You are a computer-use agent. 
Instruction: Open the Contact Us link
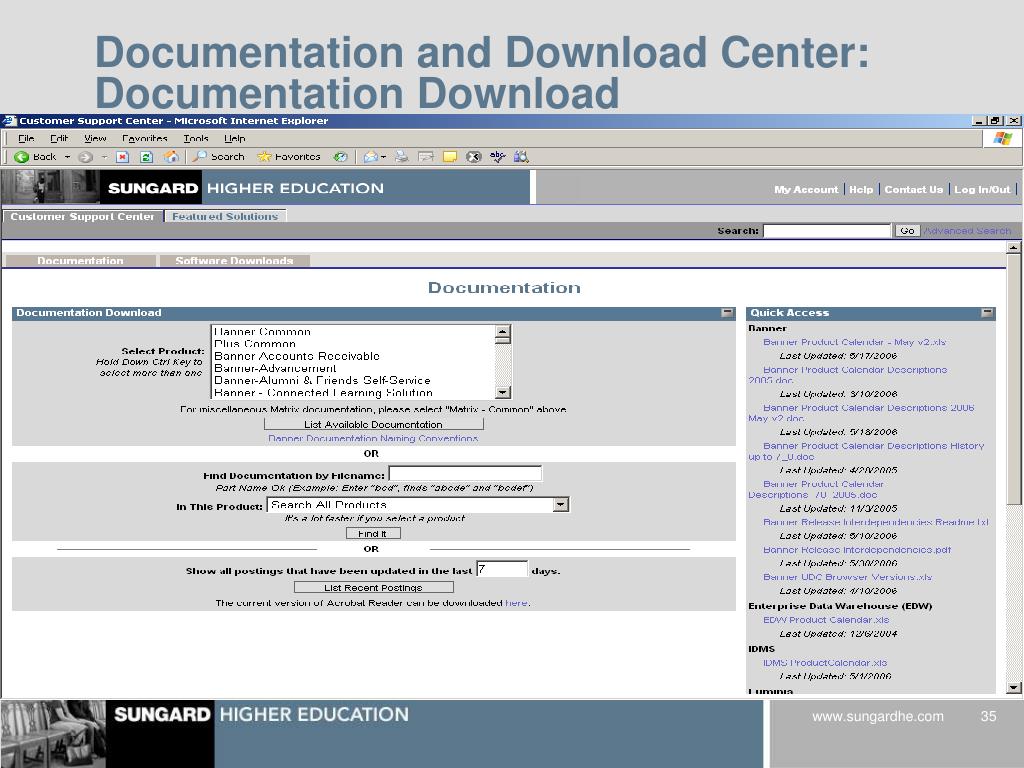pyautogui.click(x=914, y=189)
